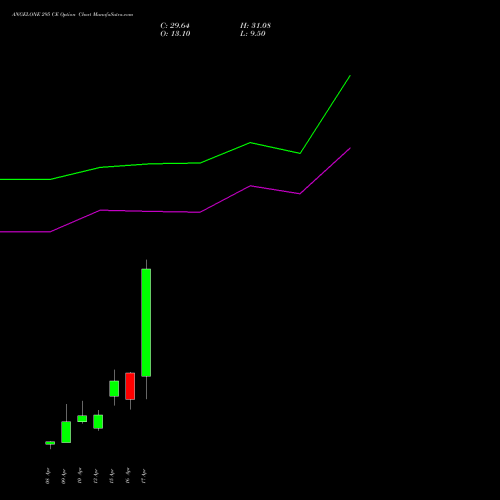The height and width of the screenshot is (500, 500).
Task: Select the high value H: 31.08
Action: pos(255,26)
